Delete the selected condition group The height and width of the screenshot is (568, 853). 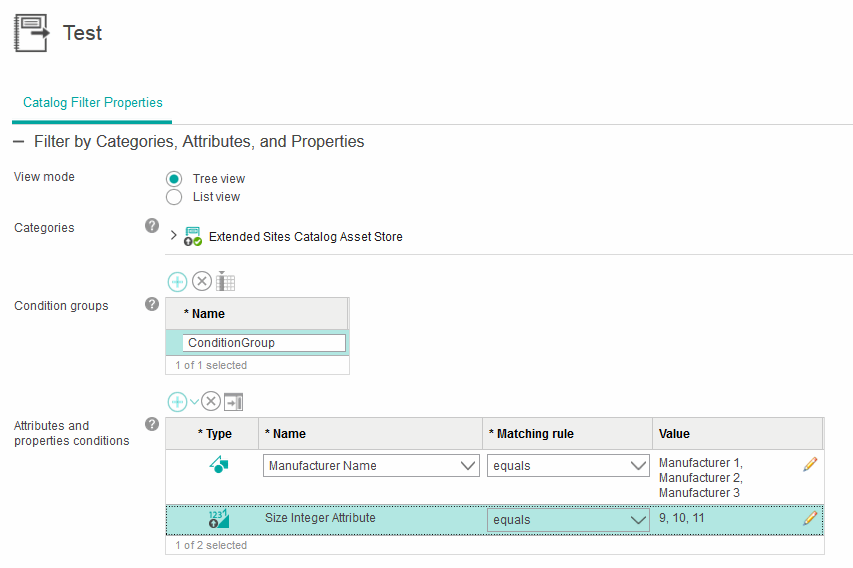point(202,282)
